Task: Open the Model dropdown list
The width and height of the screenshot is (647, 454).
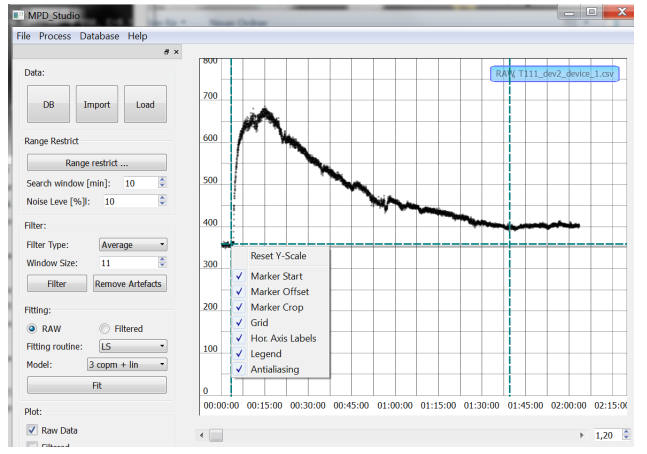Action: pos(126,365)
